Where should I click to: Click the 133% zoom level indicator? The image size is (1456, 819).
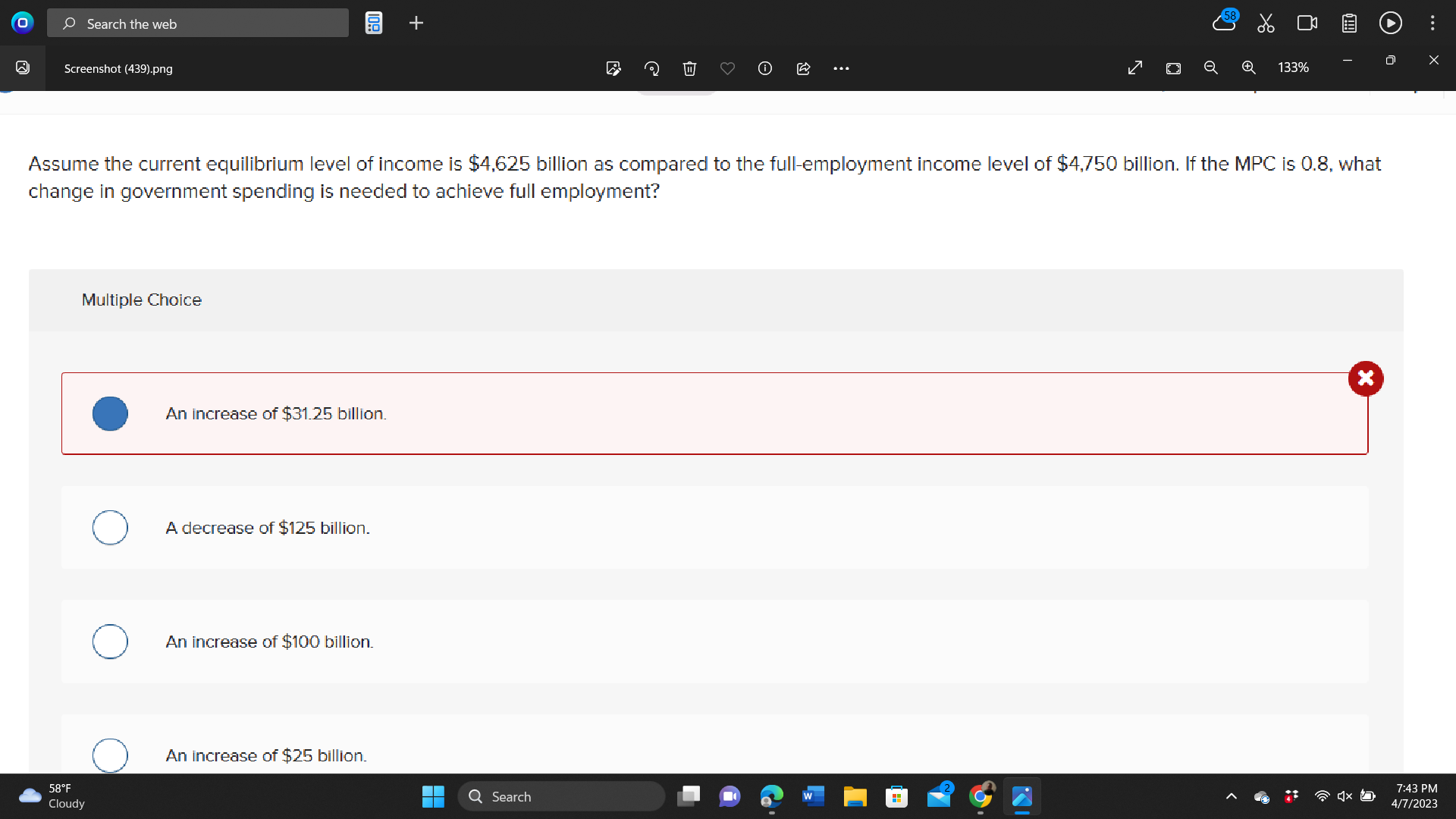click(1293, 67)
